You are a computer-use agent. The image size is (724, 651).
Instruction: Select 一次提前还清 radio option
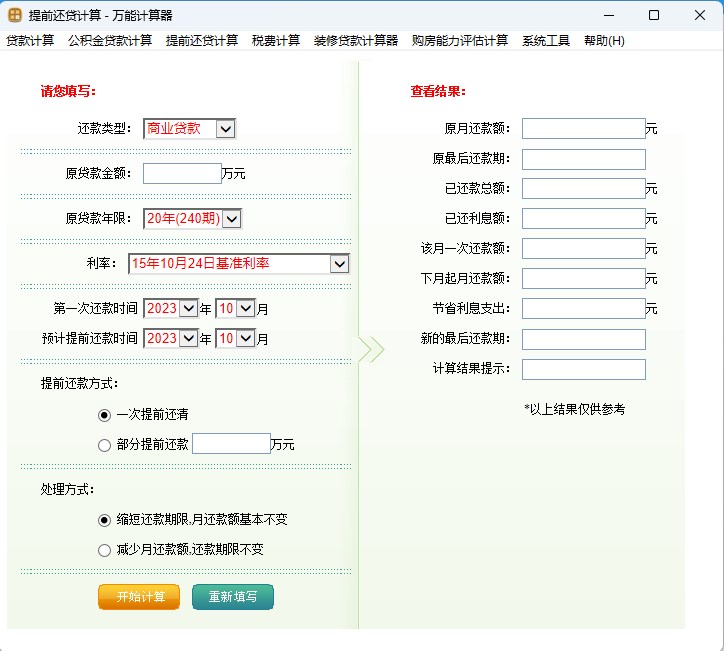(104, 414)
